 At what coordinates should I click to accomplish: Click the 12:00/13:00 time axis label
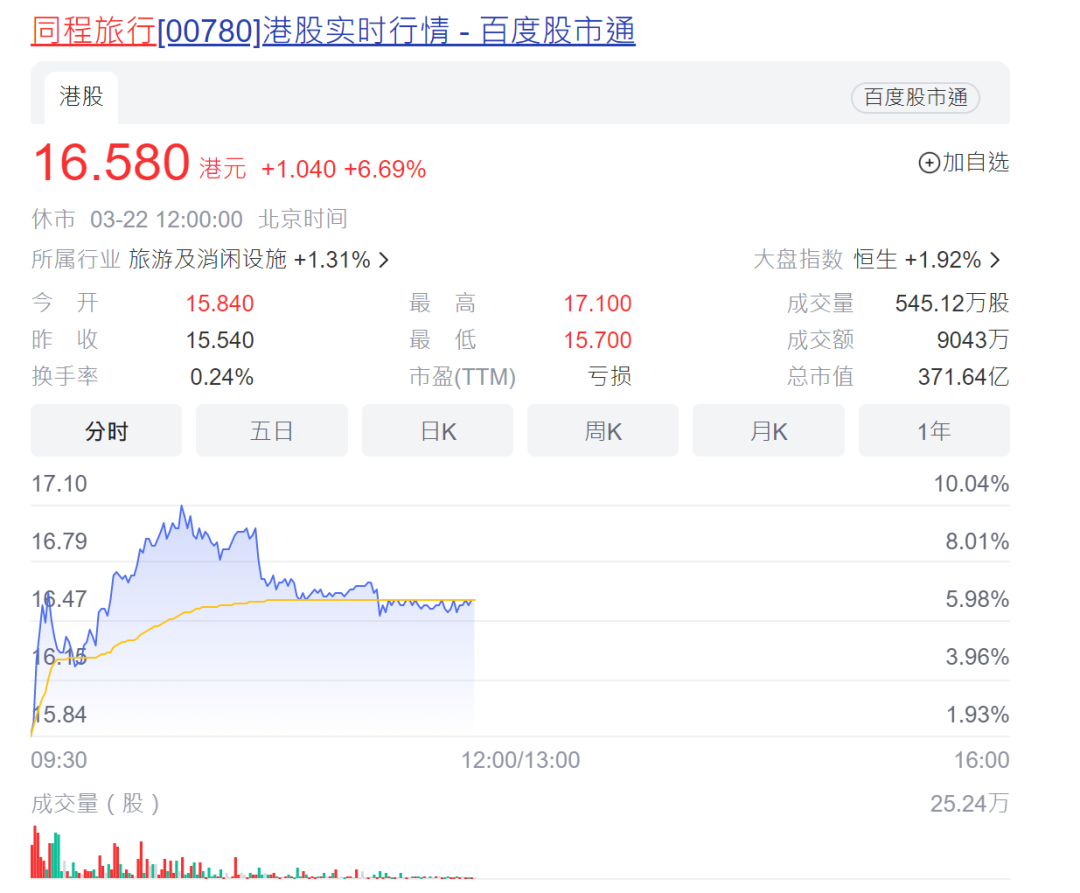click(520, 760)
